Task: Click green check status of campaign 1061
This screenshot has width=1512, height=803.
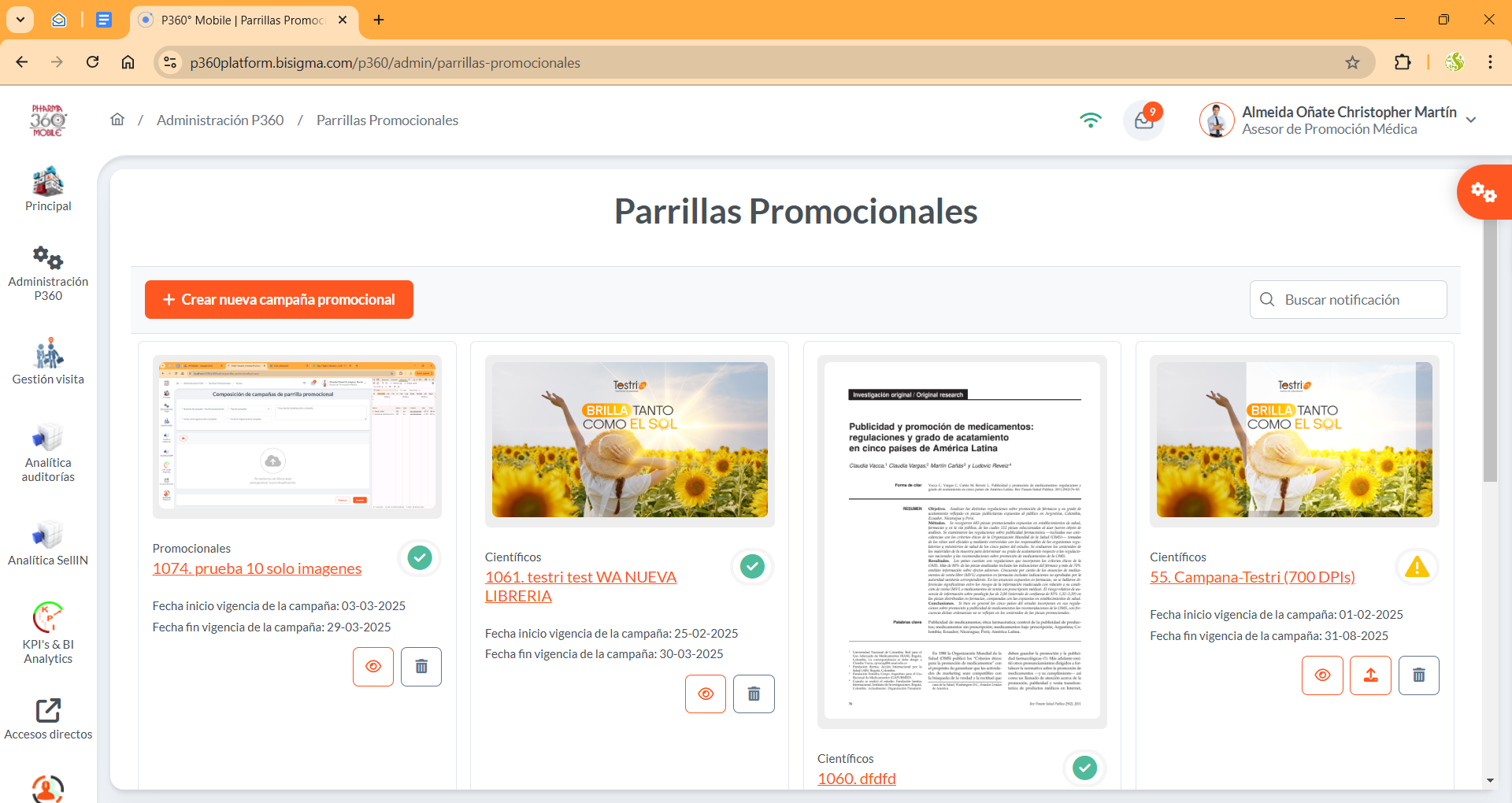Action: pos(752,566)
